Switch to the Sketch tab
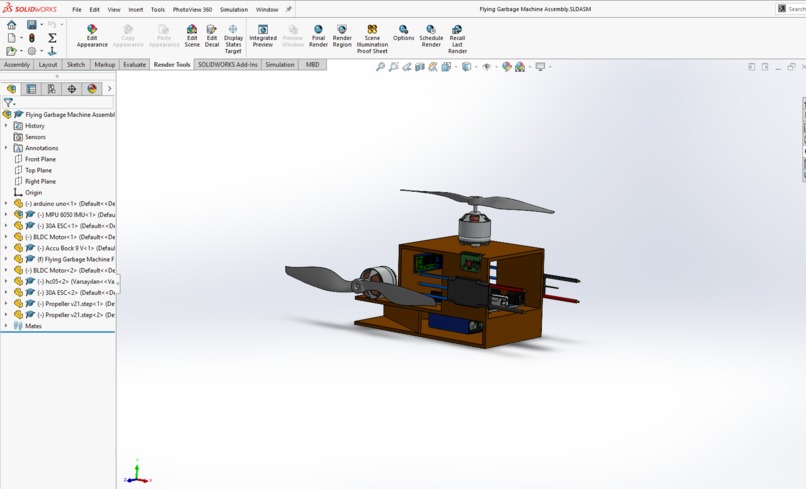The width and height of the screenshot is (806, 489). click(76, 64)
